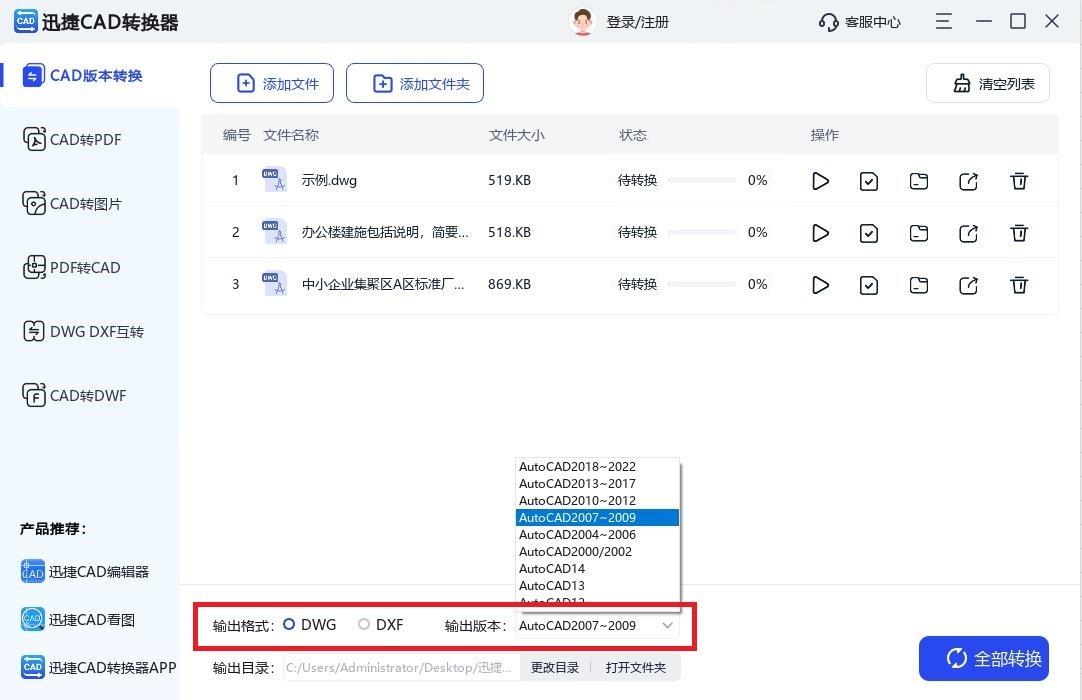Viewport: 1082px width, 700px height.
Task: Launch 迅捷CAD编辑器 from product recommendations
Action: pyautogui.click(x=85, y=572)
